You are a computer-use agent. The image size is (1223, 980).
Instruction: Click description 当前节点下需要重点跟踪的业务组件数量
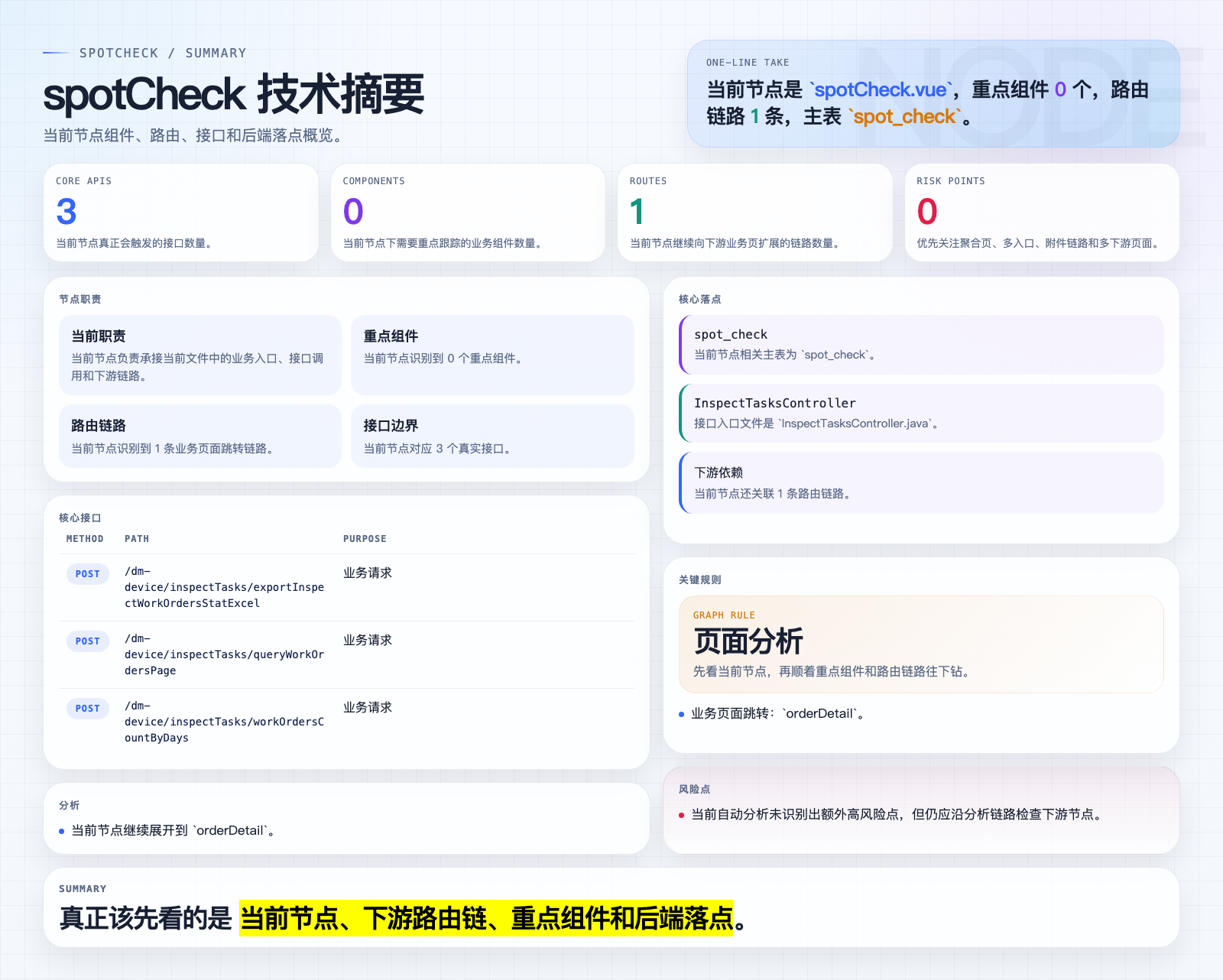(443, 243)
